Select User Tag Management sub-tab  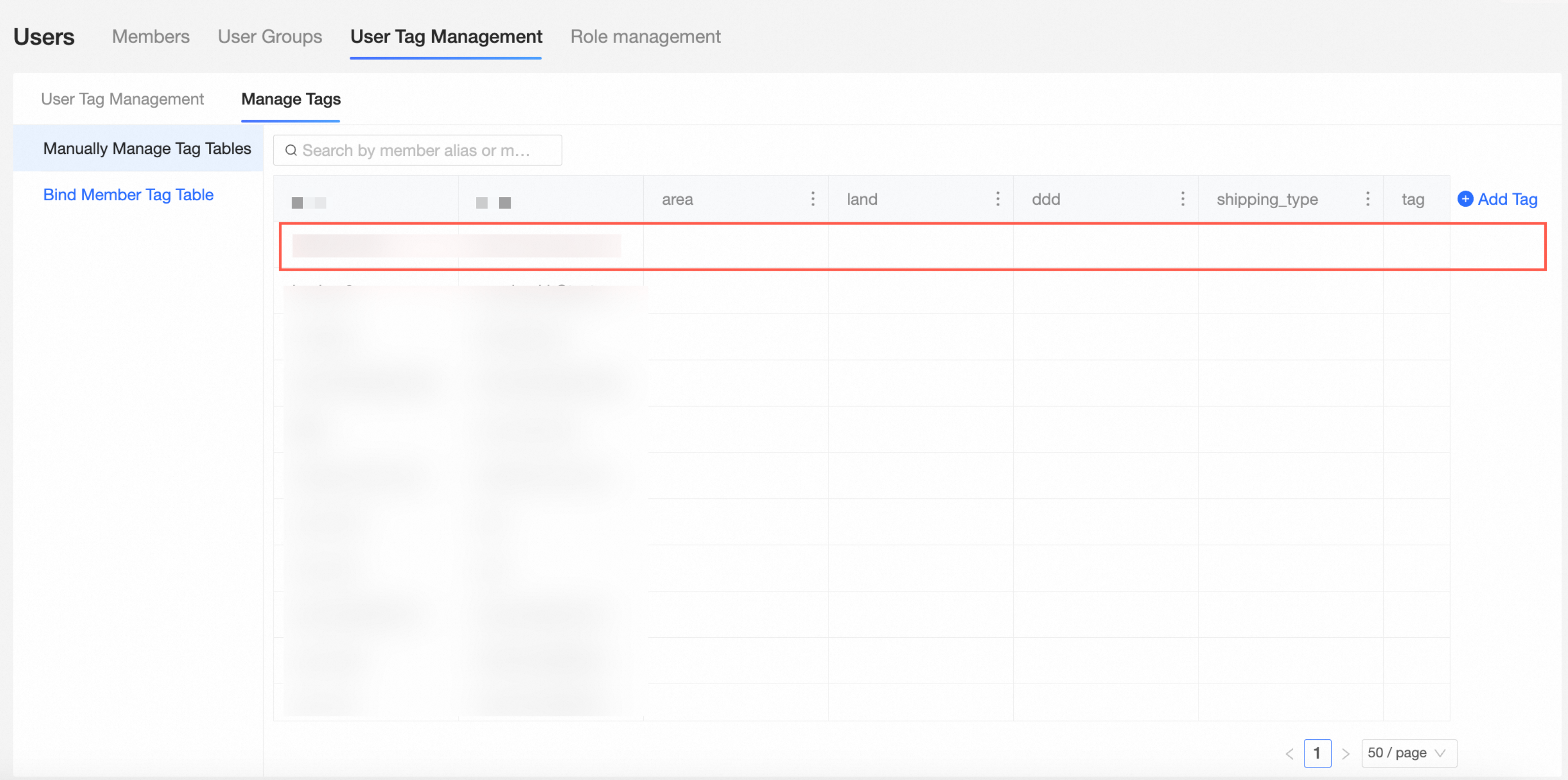click(122, 99)
